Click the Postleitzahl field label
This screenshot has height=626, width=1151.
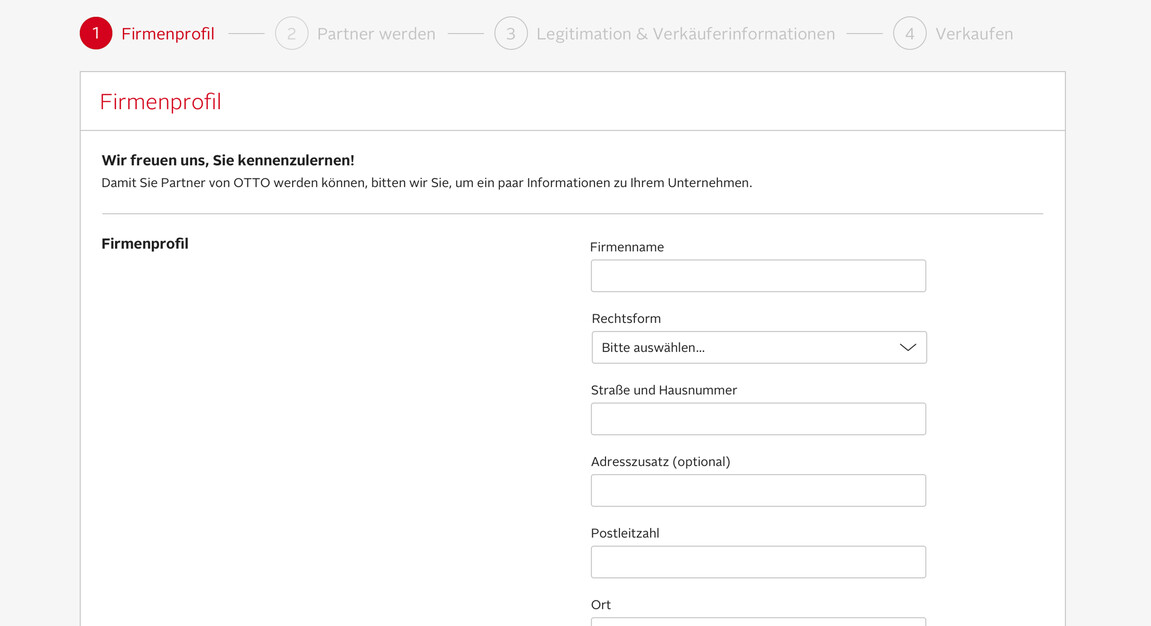click(x=625, y=533)
